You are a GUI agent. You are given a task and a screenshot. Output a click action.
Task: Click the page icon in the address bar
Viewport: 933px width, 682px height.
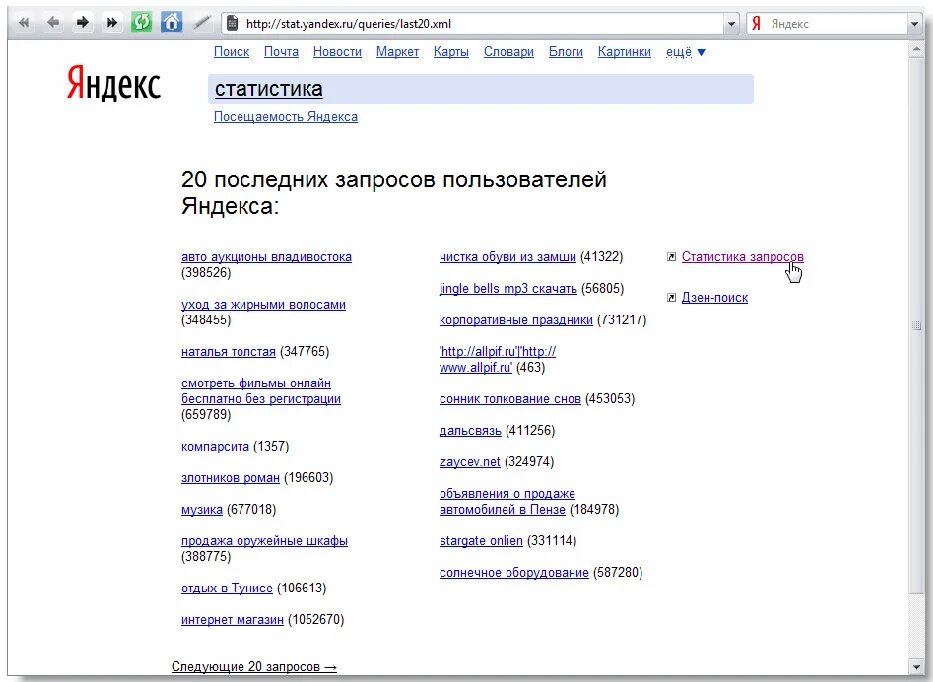coord(233,24)
